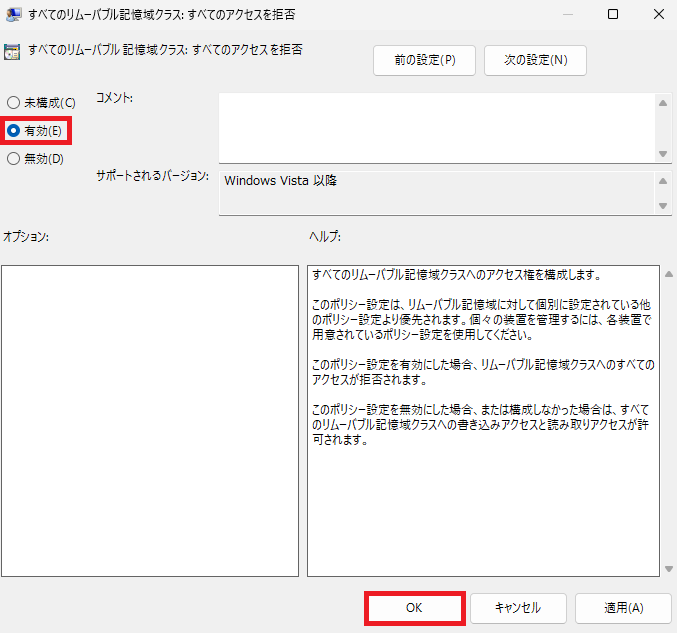This screenshot has height=633, width=677.
Task: Click the ヘルプ: label
Action: 325,237
